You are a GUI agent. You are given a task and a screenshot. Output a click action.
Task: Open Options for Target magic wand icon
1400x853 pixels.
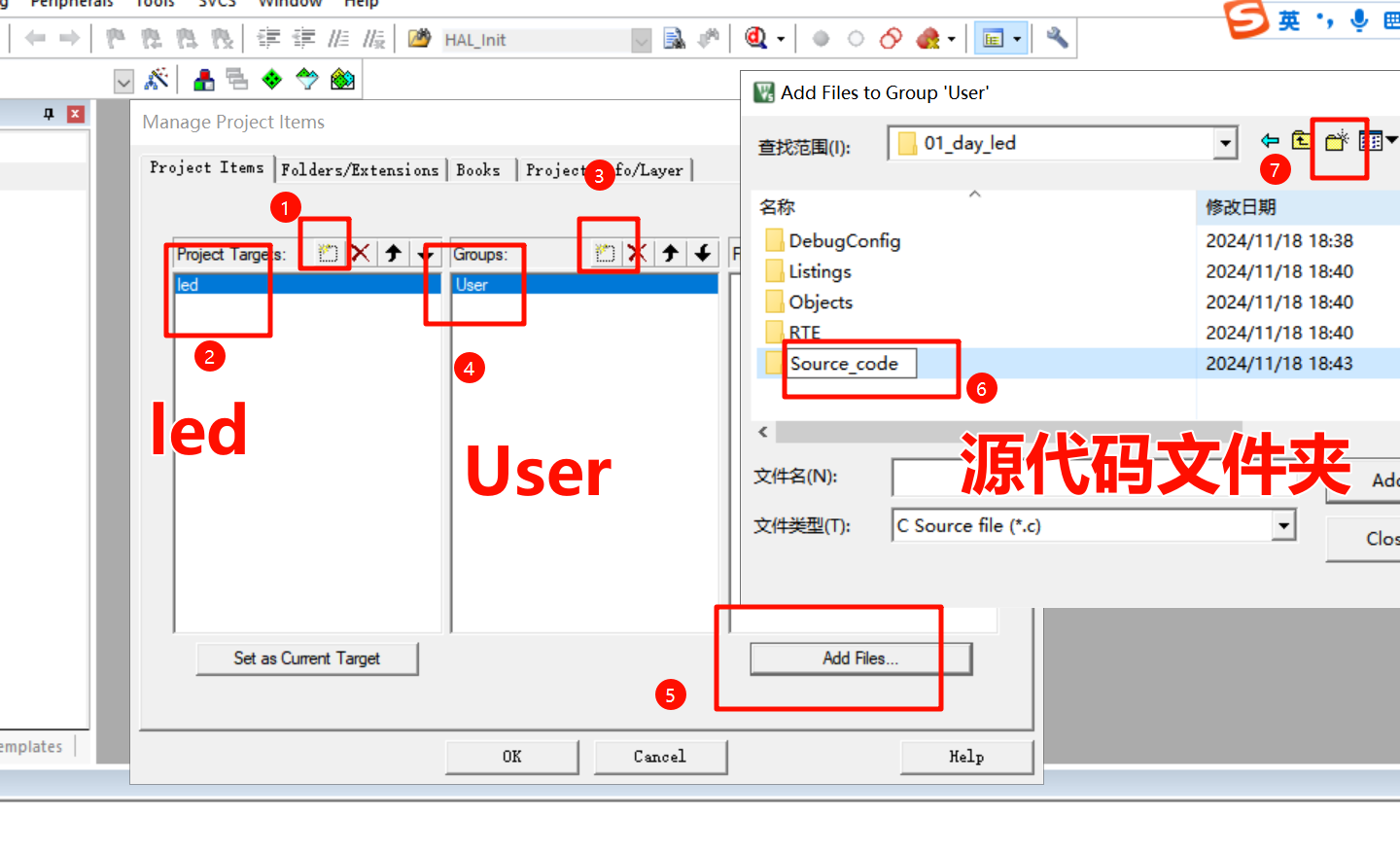[x=157, y=79]
